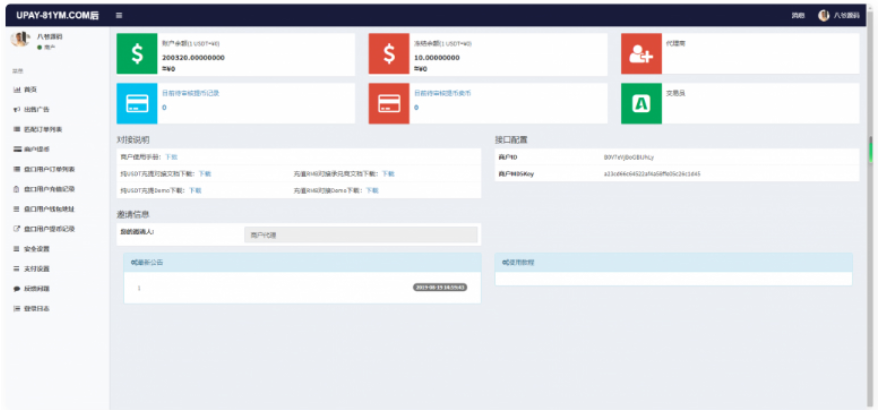Click the 邀请信息 section heading

pos(133,215)
